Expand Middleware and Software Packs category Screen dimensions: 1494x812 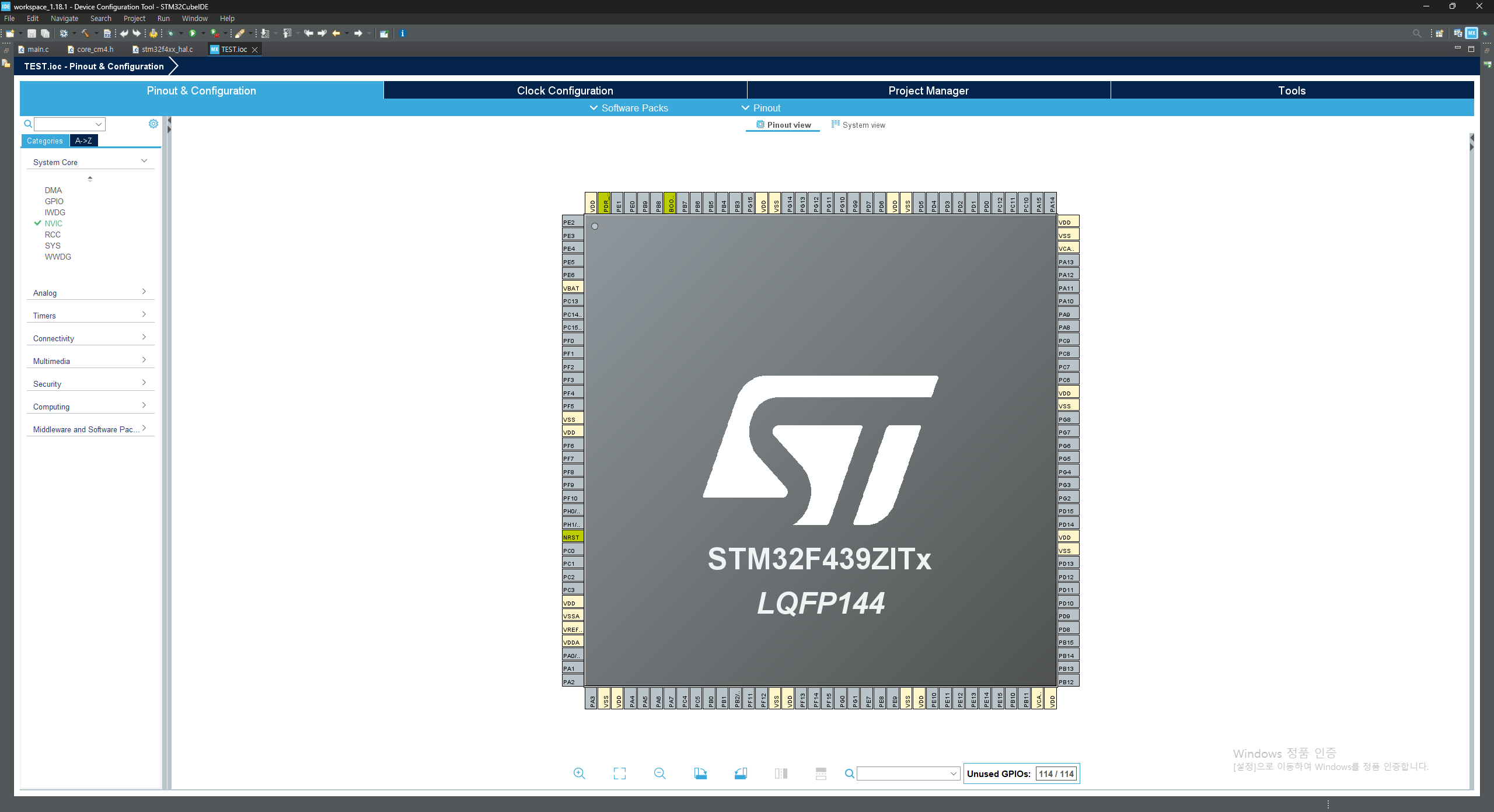[x=144, y=428]
